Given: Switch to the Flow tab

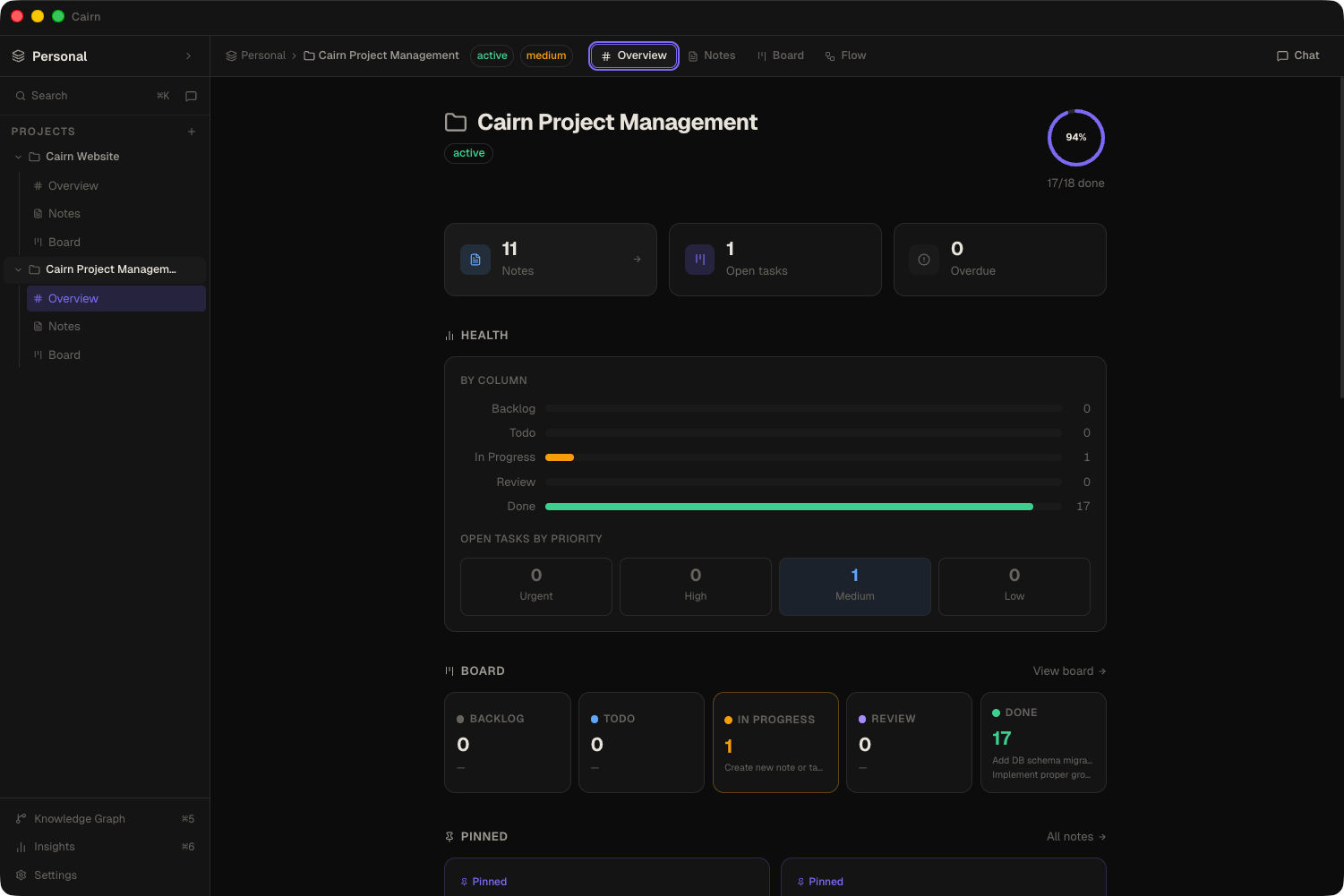Looking at the screenshot, I should pos(845,55).
